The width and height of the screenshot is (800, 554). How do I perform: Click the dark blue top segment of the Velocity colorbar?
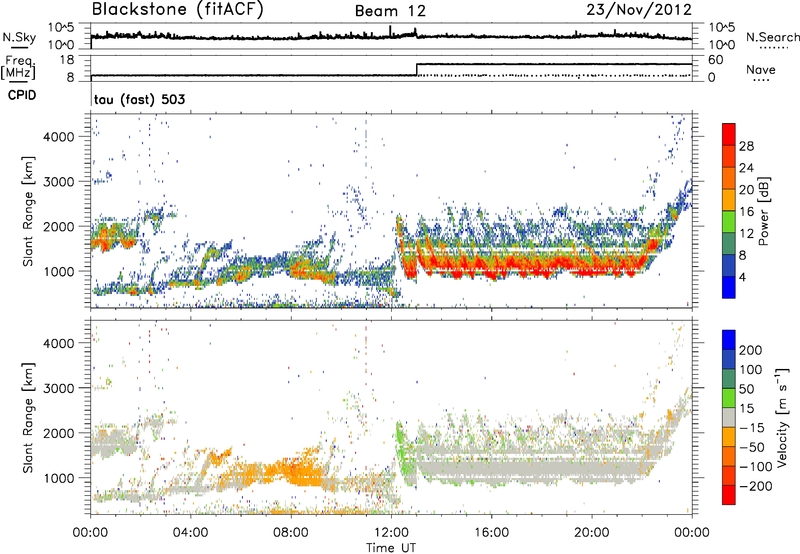tap(729, 340)
